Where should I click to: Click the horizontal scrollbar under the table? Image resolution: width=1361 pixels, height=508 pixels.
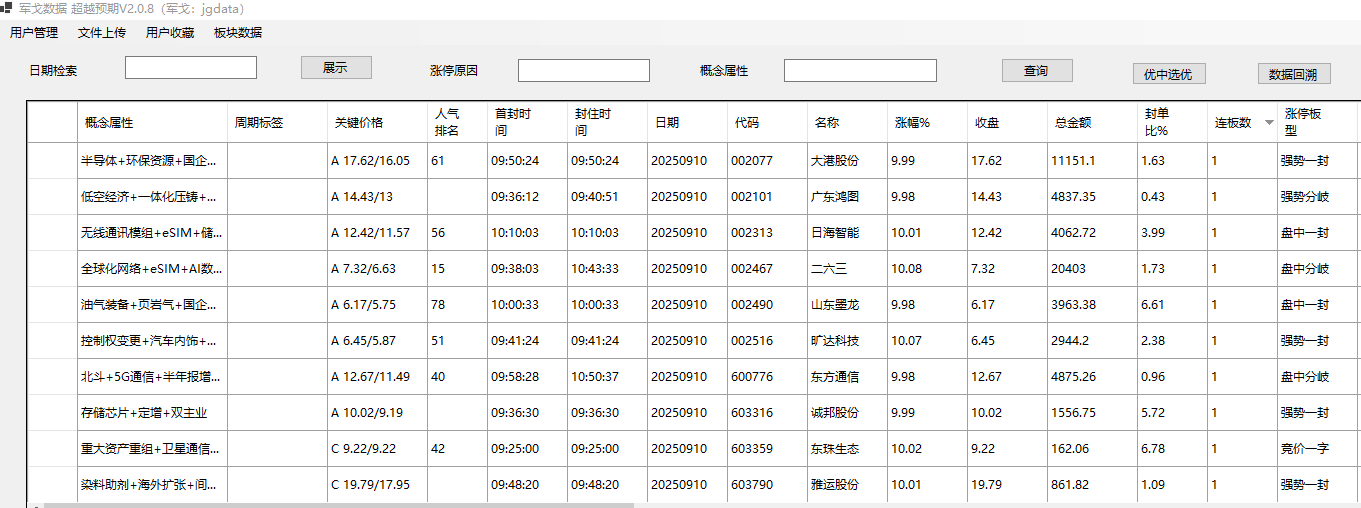(340, 505)
